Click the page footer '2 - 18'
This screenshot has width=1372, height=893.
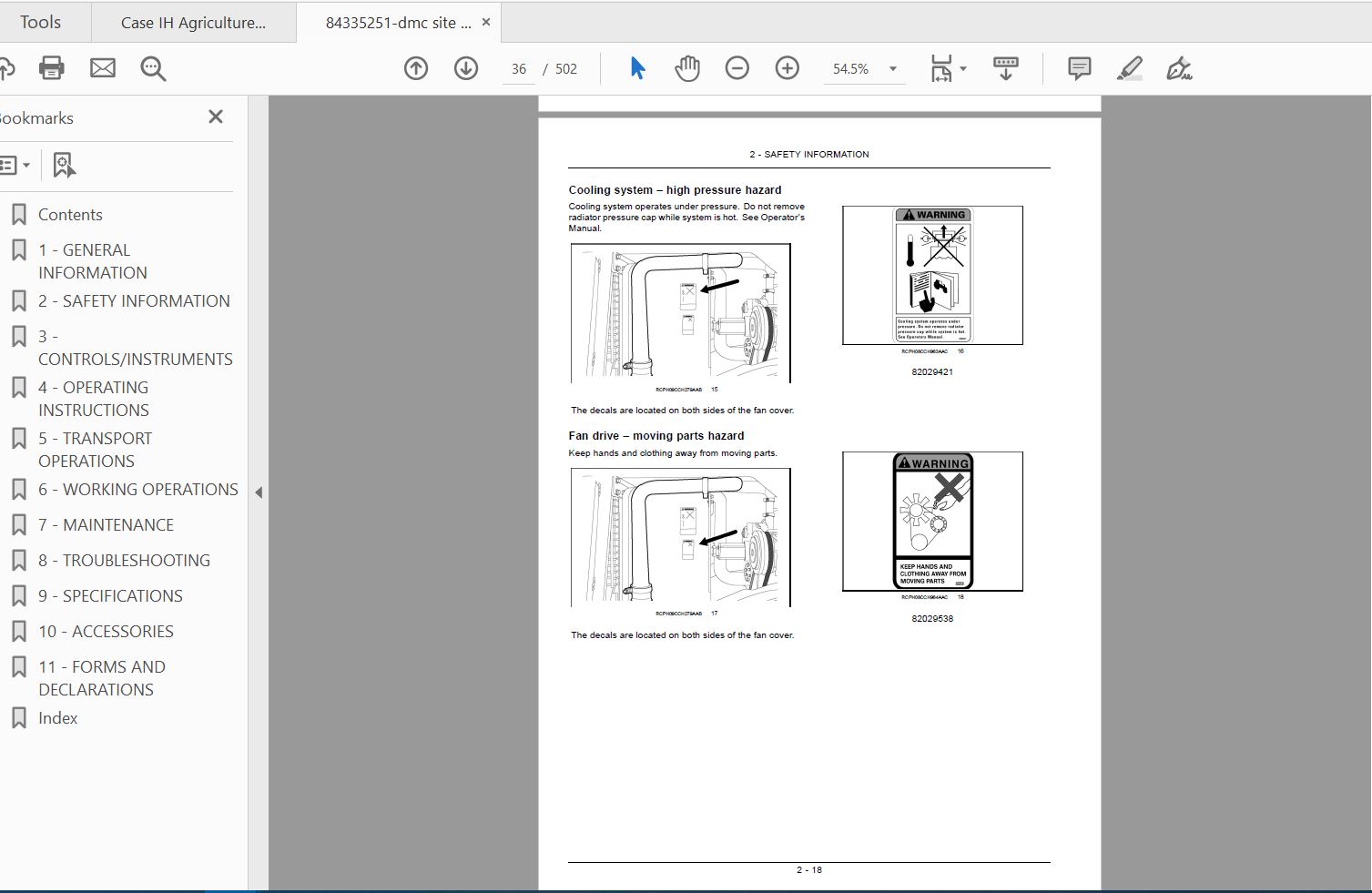(x=809, y=870)
